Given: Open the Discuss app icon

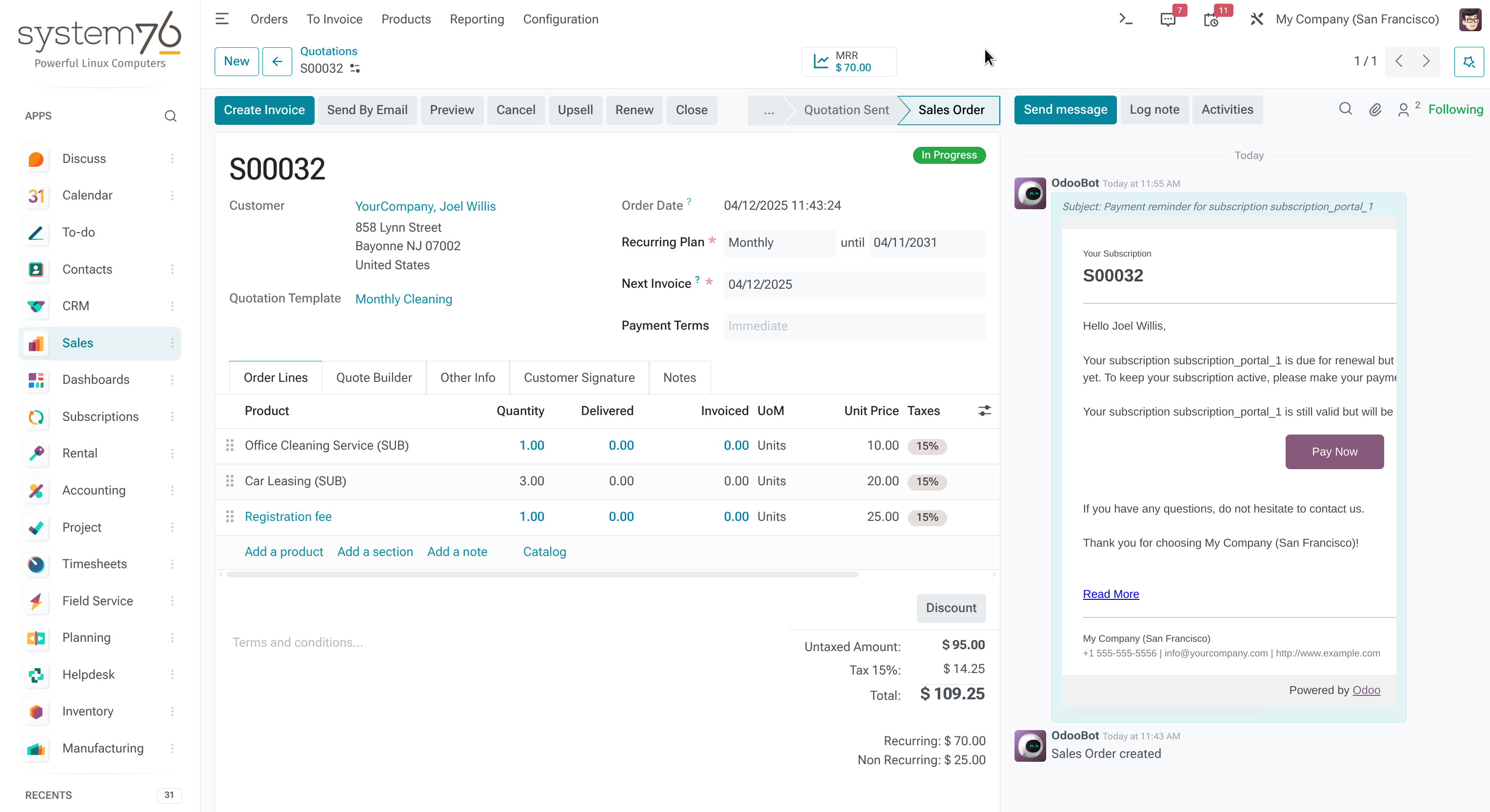Looking at the screenshot, I should (x=36, y=159).
